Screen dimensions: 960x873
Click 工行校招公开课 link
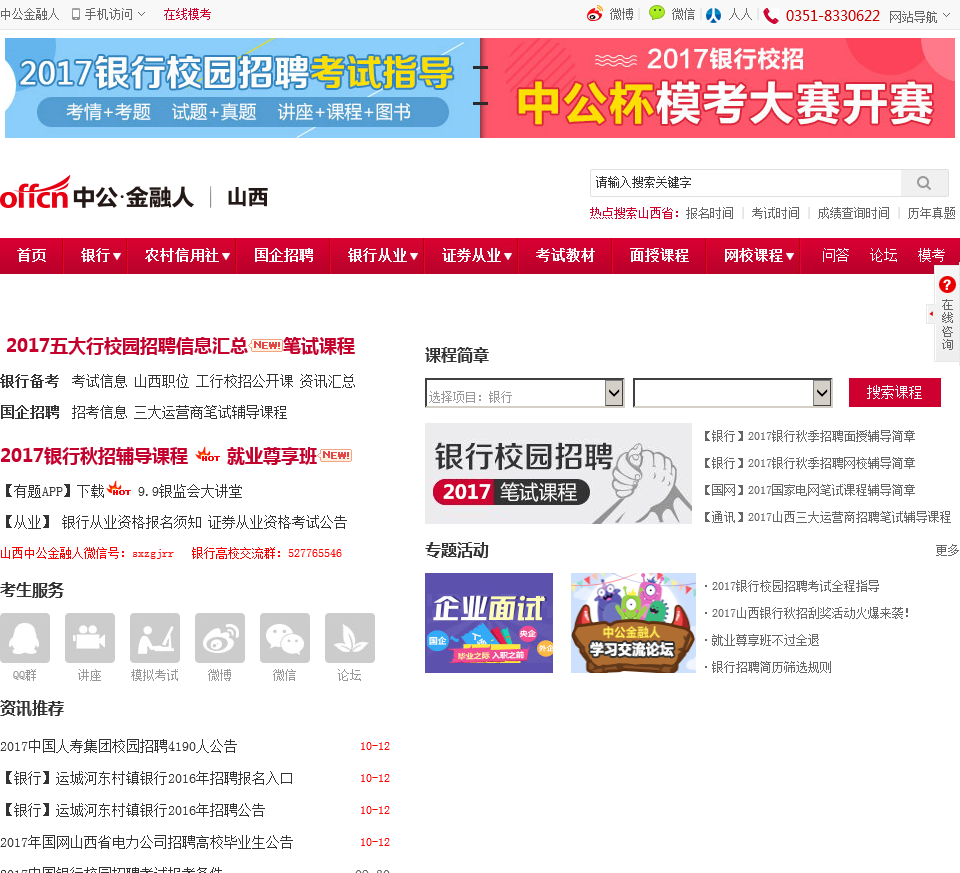[x=244, y=381]
